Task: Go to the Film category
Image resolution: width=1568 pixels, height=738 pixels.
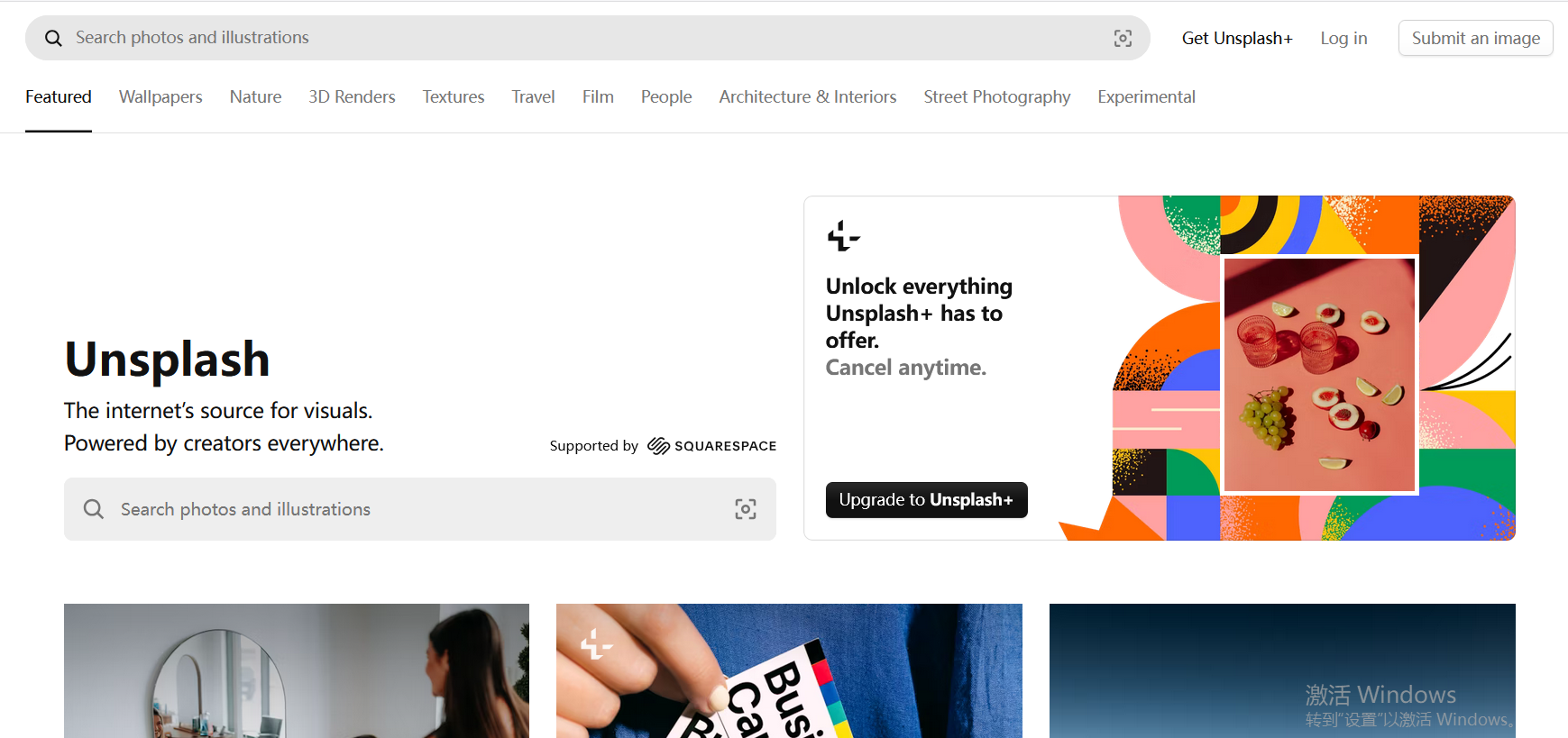Action: 598,96
